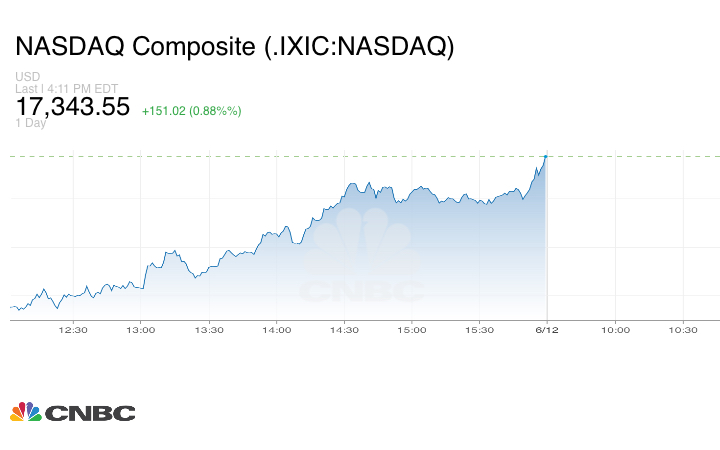The width and height of the screenshot is (720, 450).
Task: Click the 10:00 time axis label
Action: click(x=615, y=329)
